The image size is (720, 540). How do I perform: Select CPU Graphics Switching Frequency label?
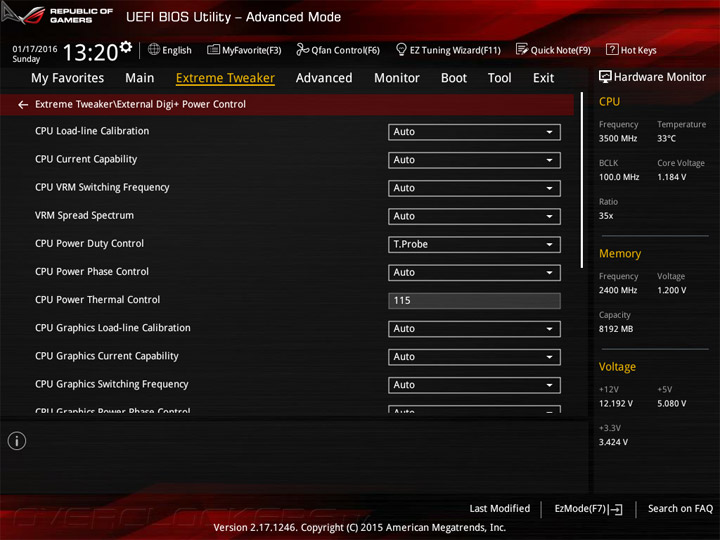point(112,384)
